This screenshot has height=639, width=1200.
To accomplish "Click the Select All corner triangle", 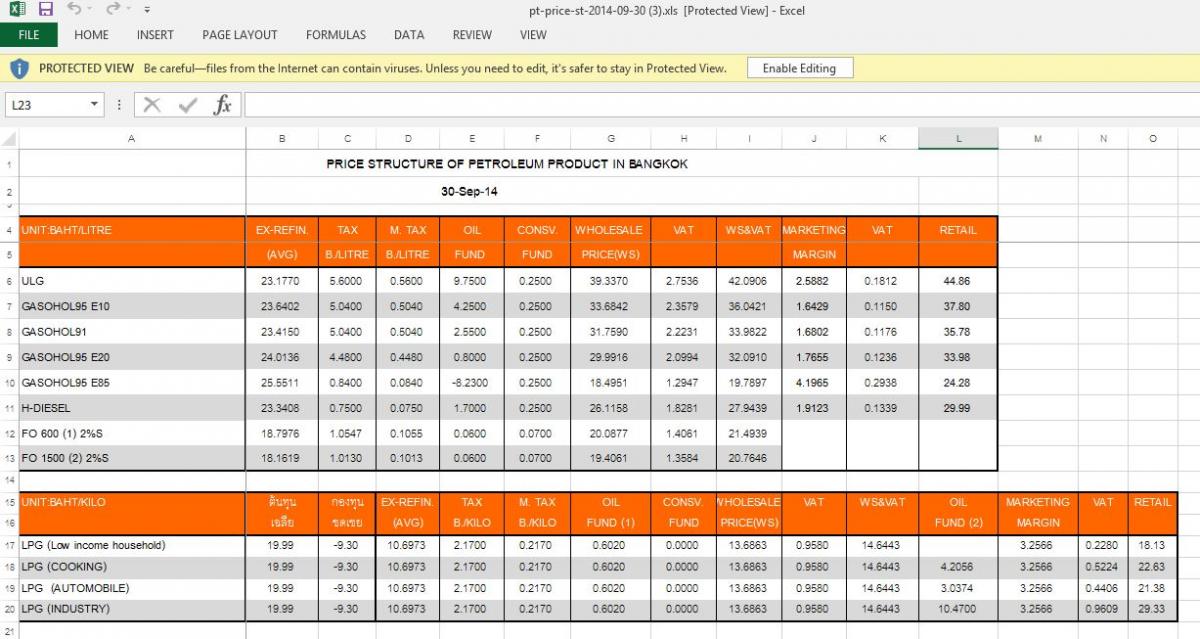I will tap(10, 139).
